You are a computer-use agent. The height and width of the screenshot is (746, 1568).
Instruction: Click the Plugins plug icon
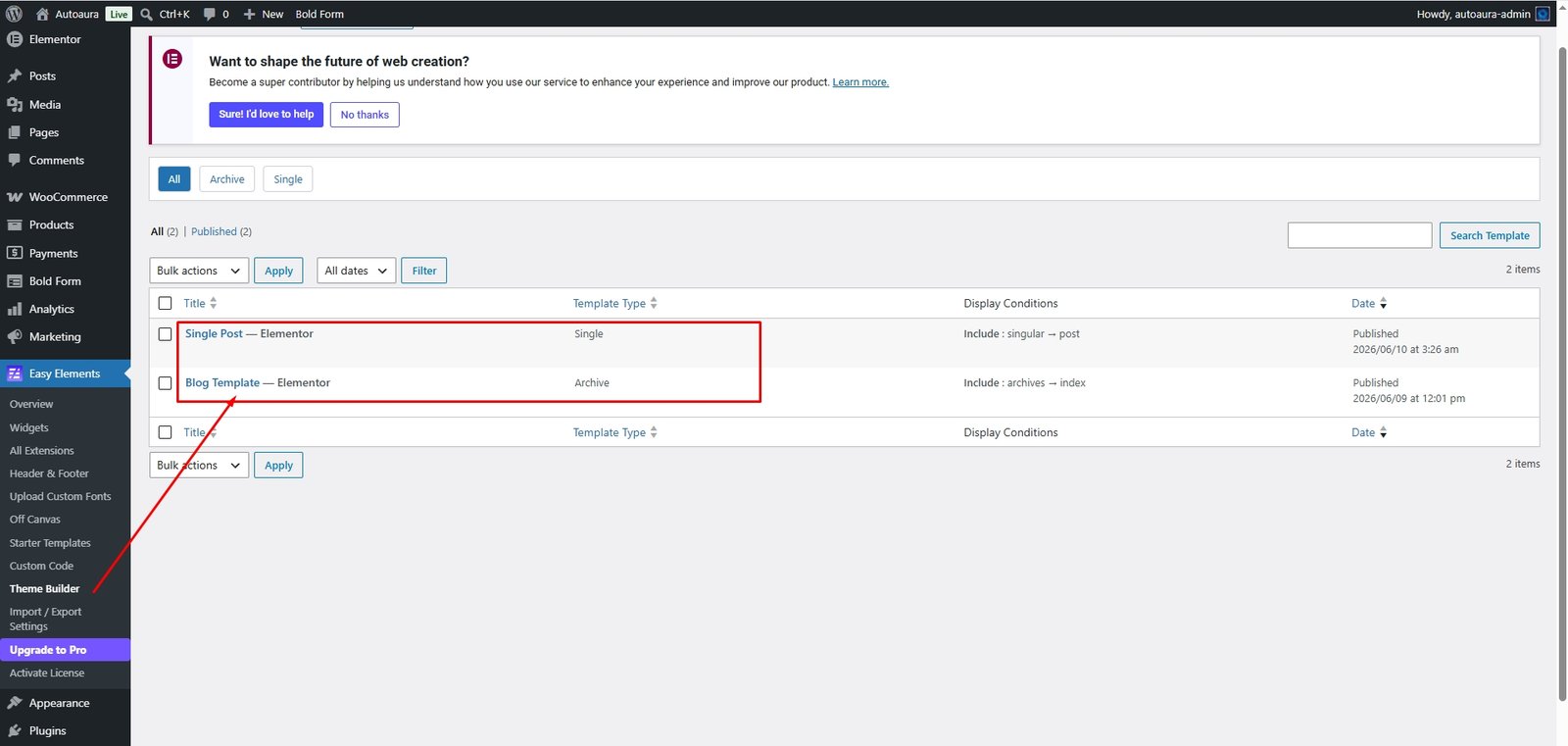(14, 730)
